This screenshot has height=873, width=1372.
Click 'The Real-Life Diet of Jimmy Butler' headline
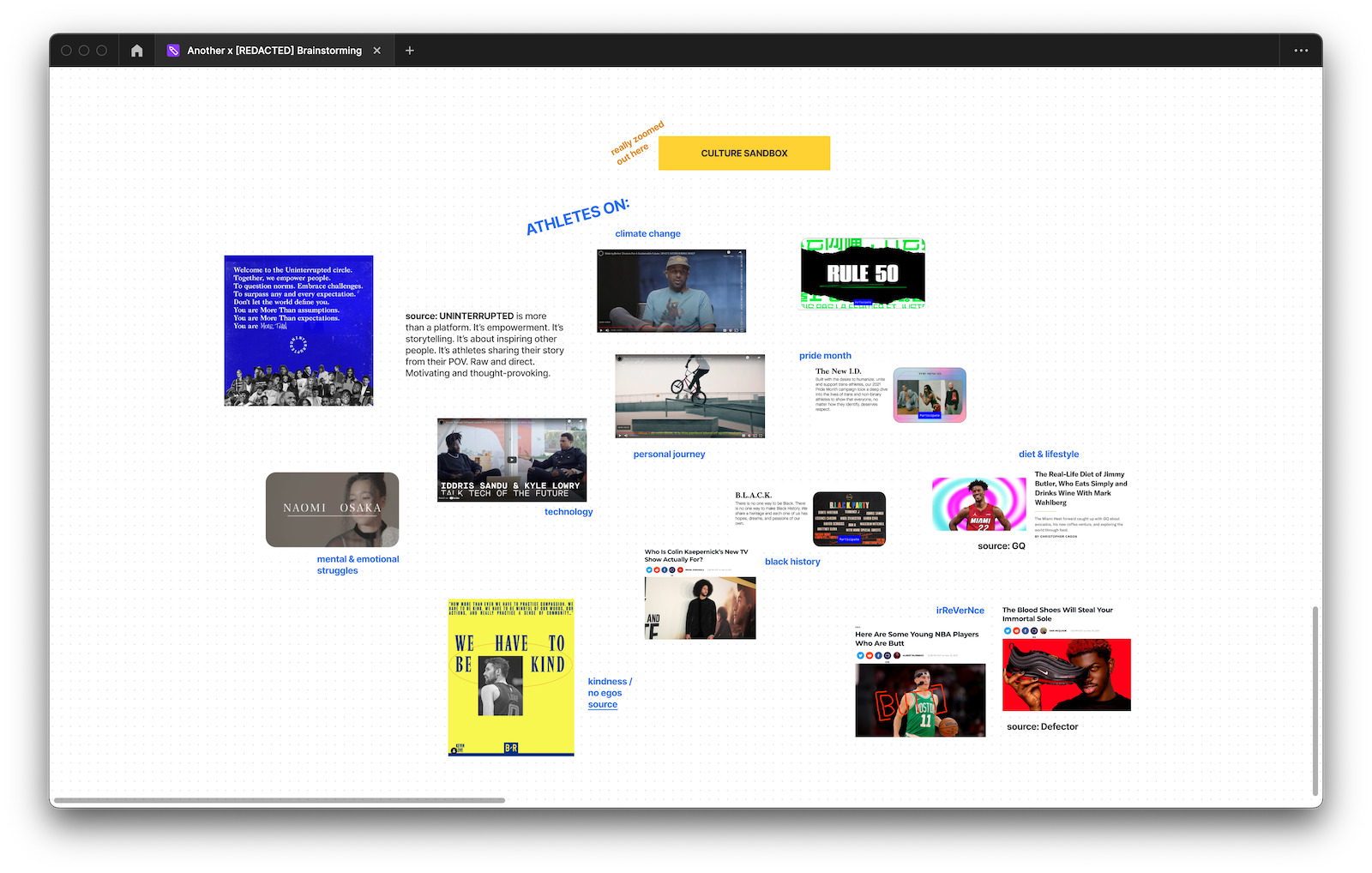tap(1080, 488)
